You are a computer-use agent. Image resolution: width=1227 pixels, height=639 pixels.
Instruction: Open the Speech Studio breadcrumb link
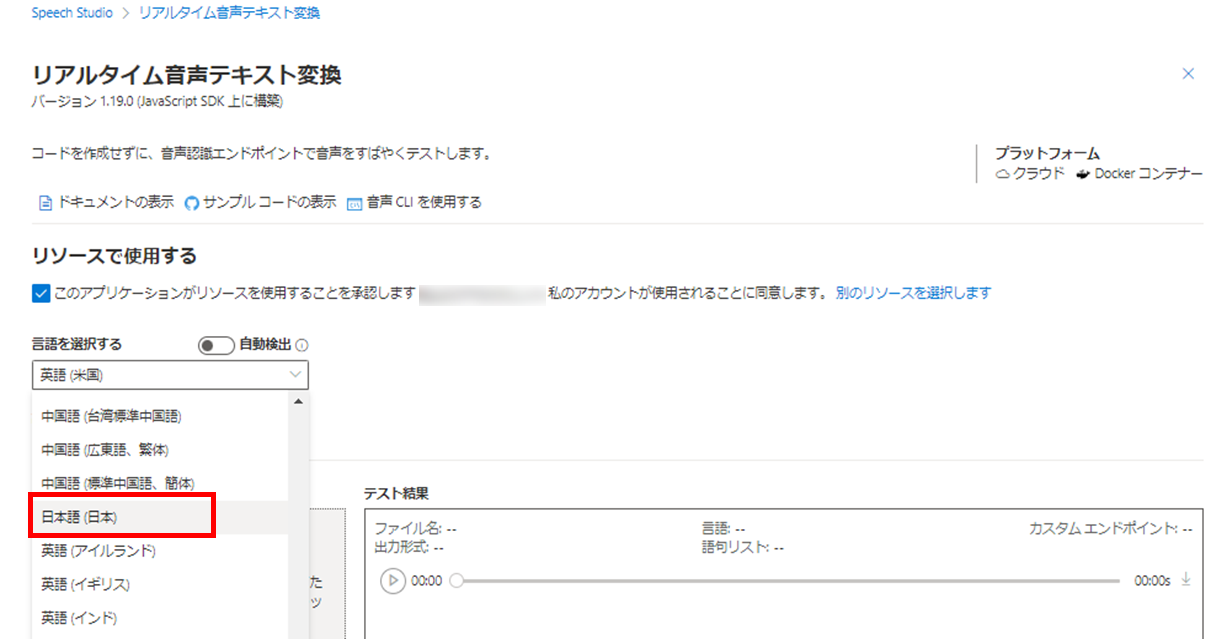click(73, 13)
